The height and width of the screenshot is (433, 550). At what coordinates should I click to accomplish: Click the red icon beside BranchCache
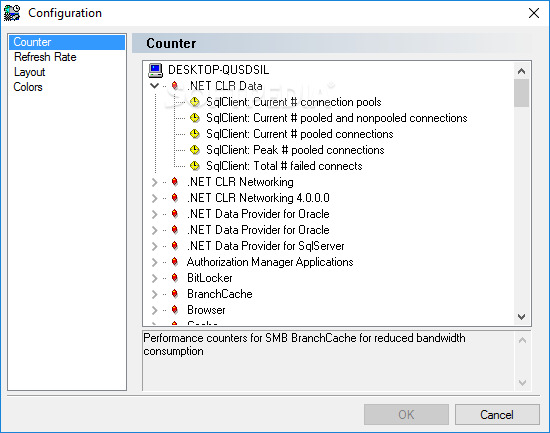(x=175, y=294)
